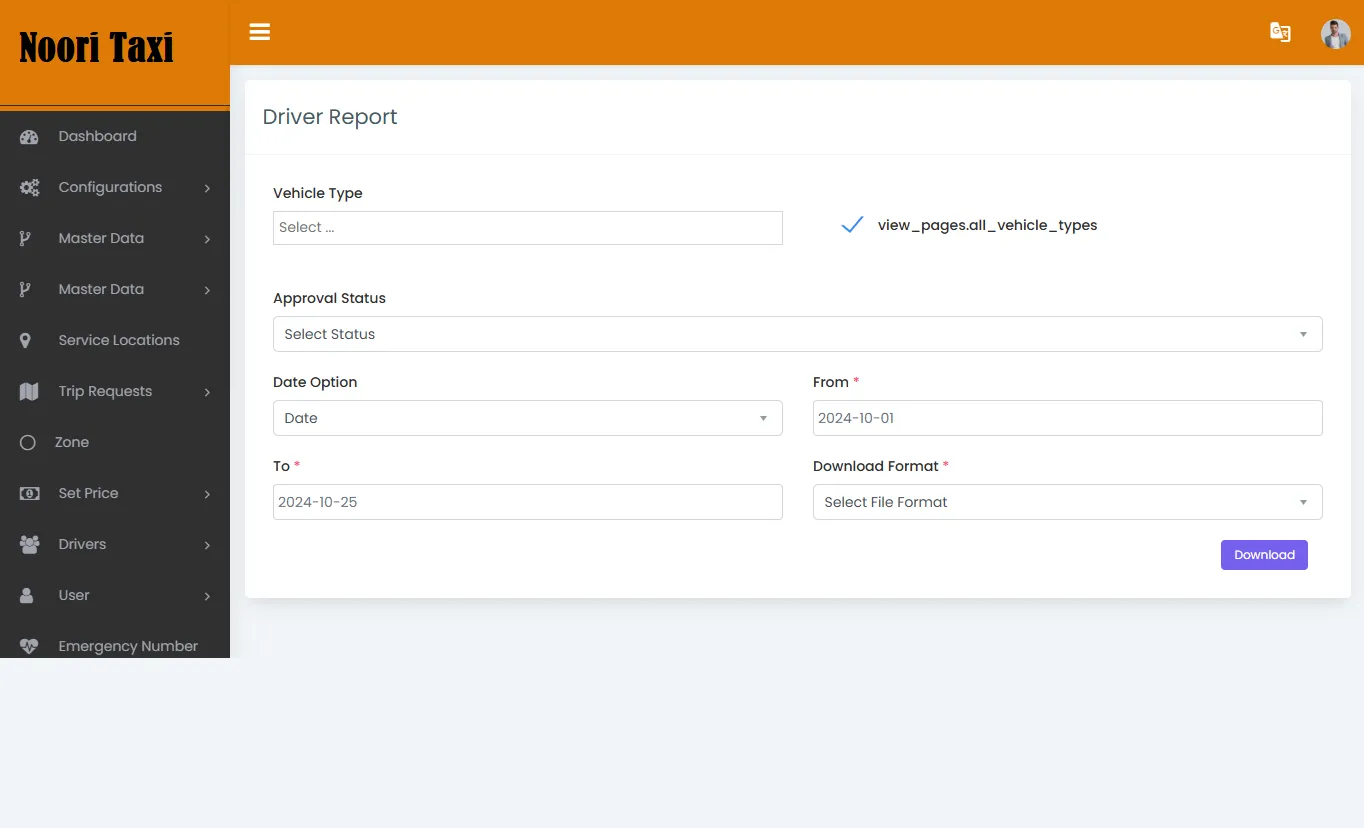This screenshot has height=828, width=1364.
Task: Click the Download button
Action: pyautogui.click(x=1263, y=554)
